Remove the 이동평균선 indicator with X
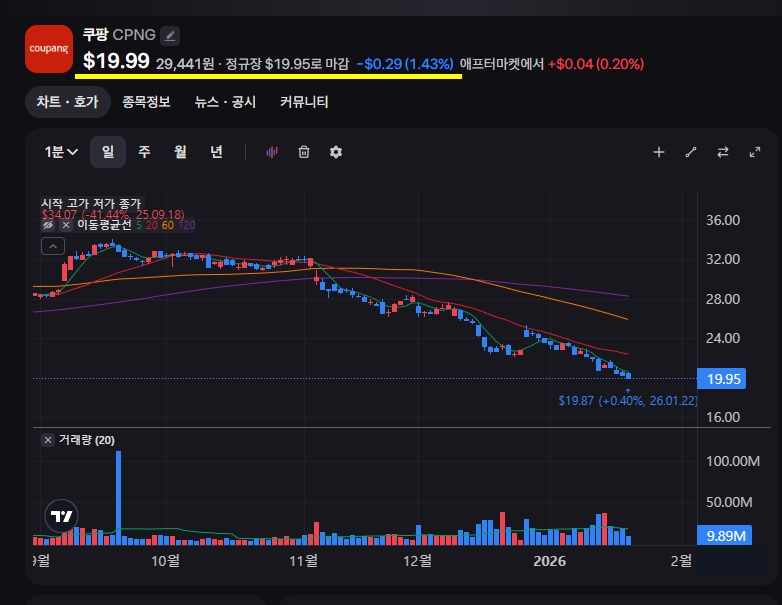 pos(65,226)
